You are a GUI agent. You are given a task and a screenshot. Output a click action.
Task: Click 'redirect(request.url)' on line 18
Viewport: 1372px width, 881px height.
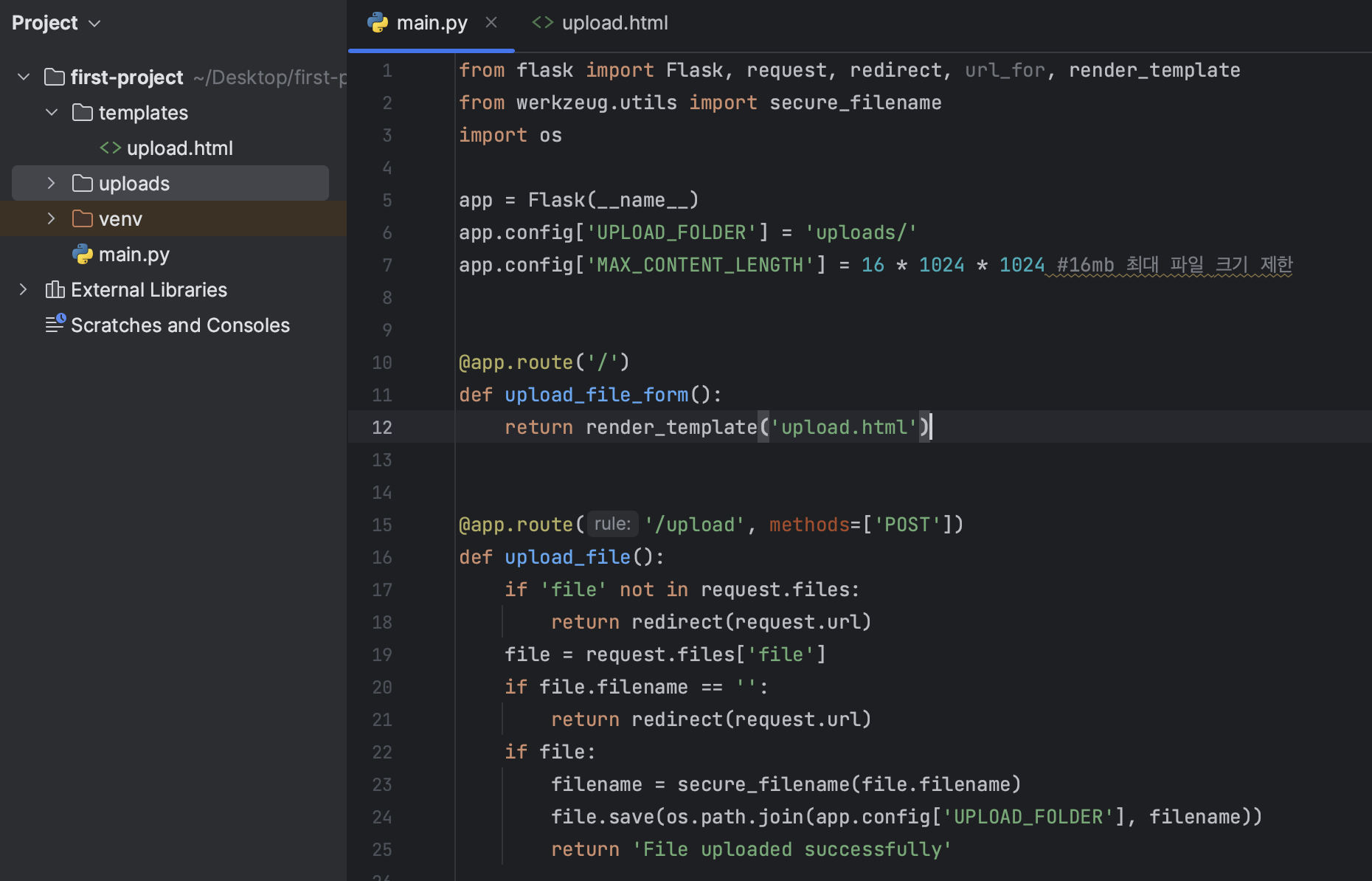pyautogui.click(x=752, y=622)
